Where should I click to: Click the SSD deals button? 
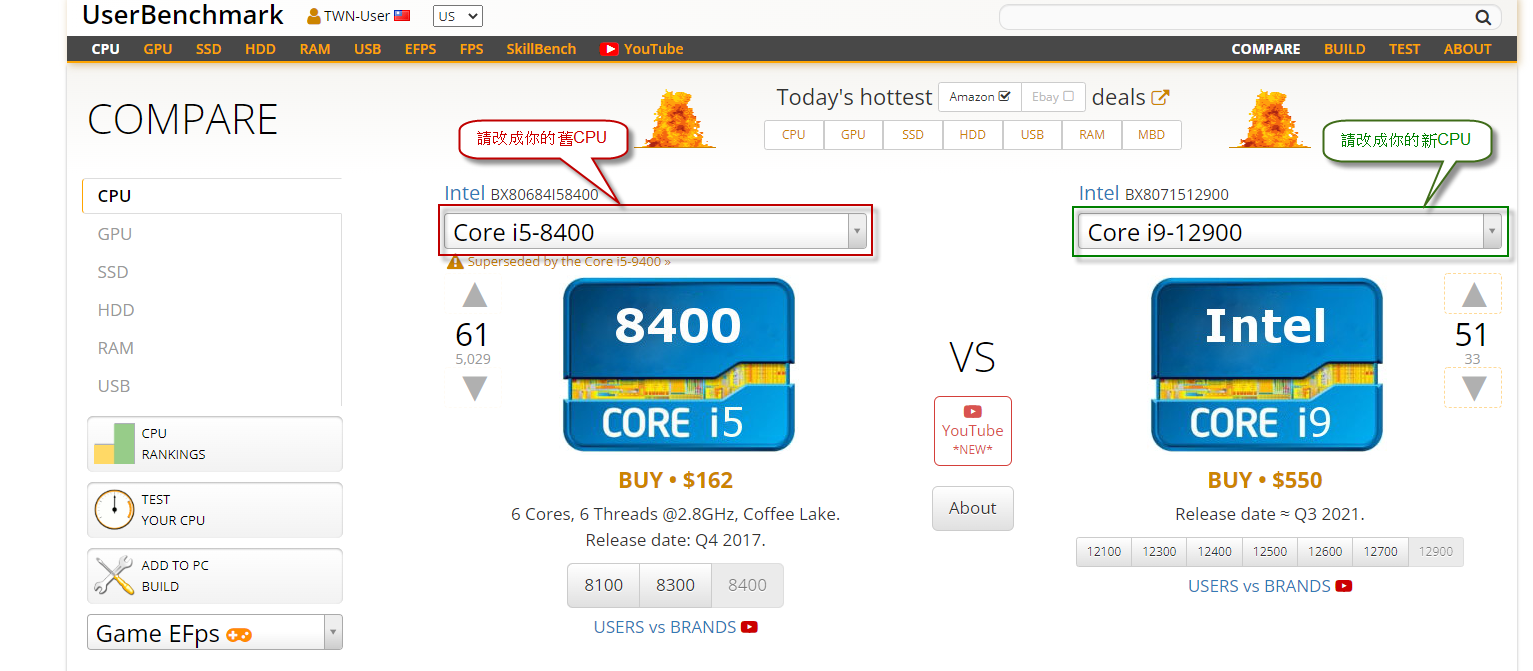913,135
